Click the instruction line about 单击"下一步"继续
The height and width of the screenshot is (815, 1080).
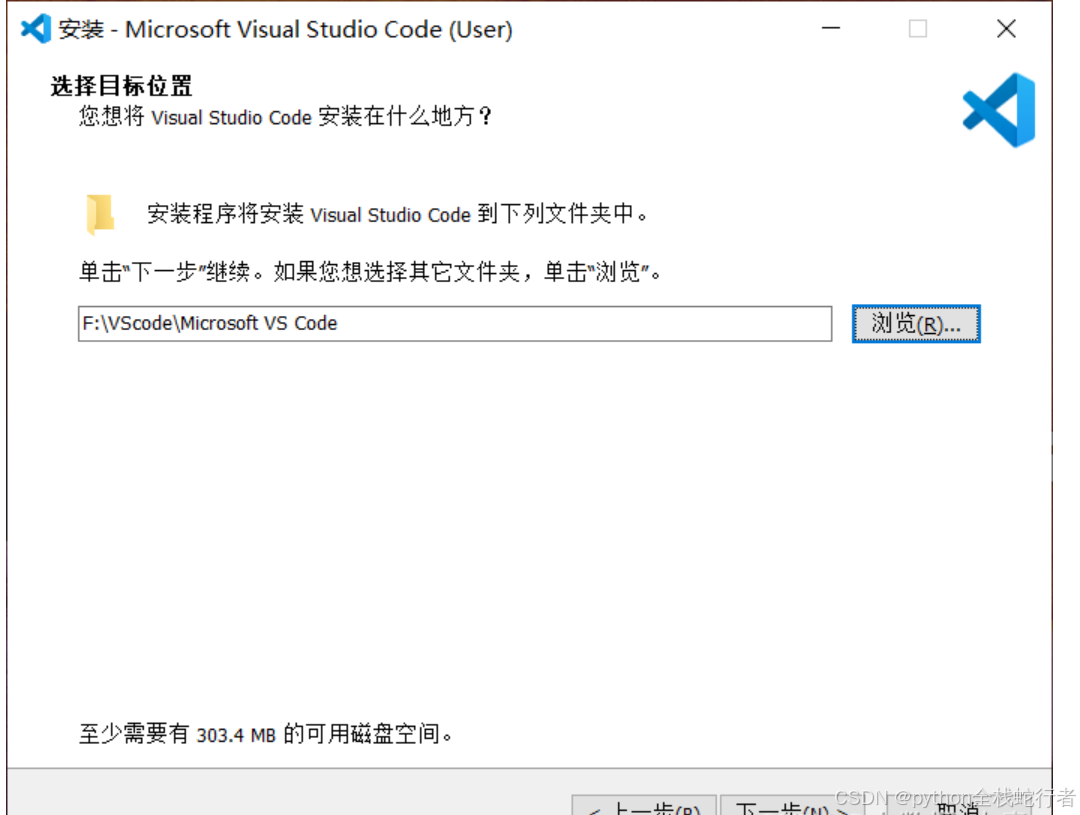pyautogui.click(x=371, y=271)
